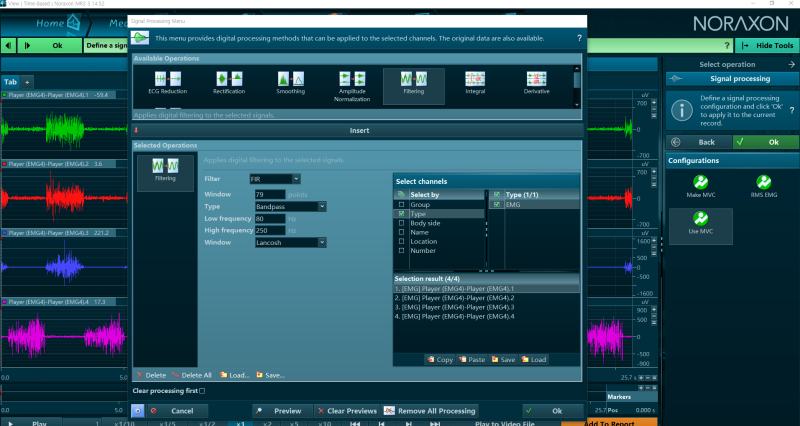The height and width of the screenshot is (426, 800).
Task: Click the Window points input field
Action: (x=270, y=194)
